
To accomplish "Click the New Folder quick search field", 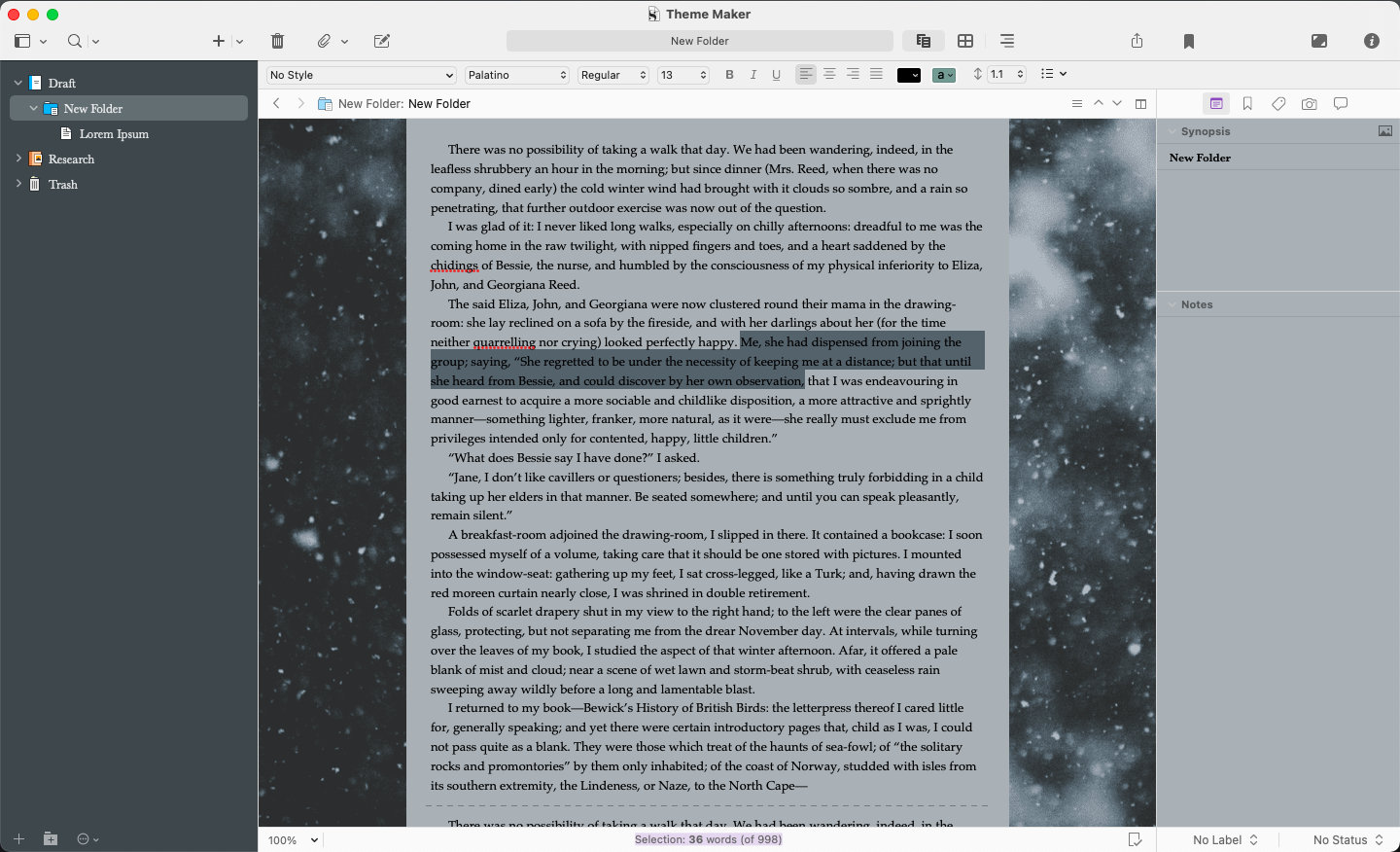I will pos(700,41).
